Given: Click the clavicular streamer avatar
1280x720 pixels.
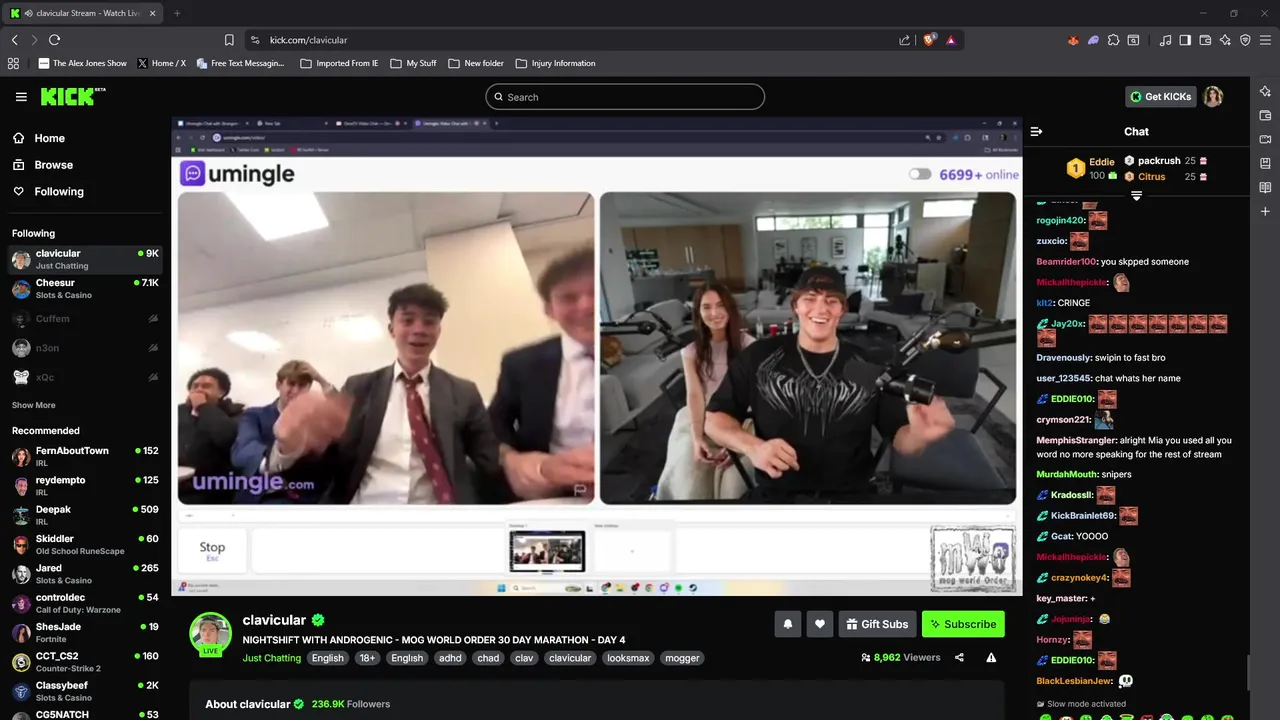Looking at the screenshot, I should (211, 633).
